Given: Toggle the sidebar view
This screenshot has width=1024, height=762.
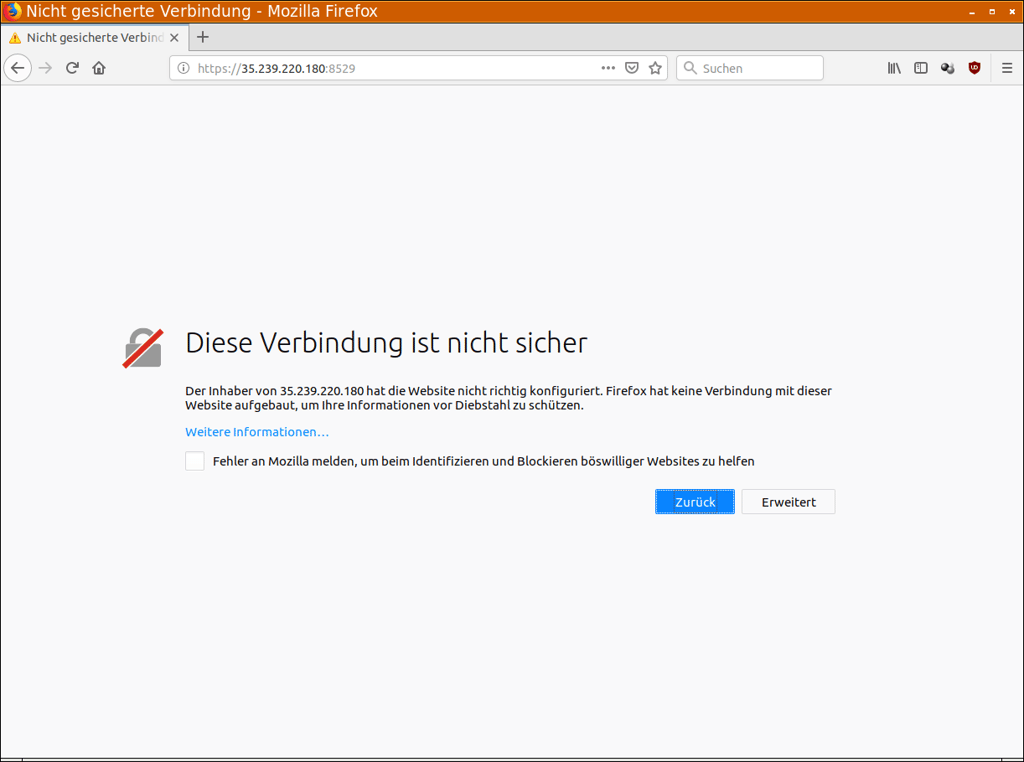Looking at the screenshot, I should 920,67.
